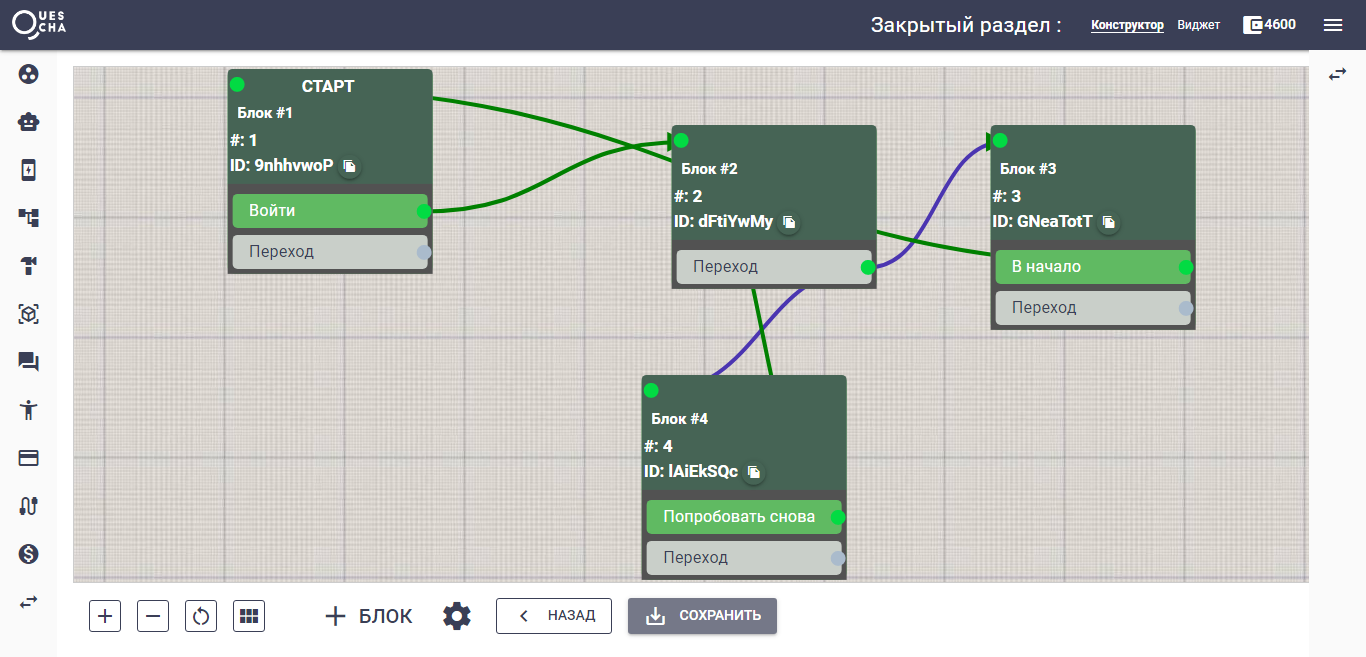Reset canvas view with the rotate button

(201, 616)
